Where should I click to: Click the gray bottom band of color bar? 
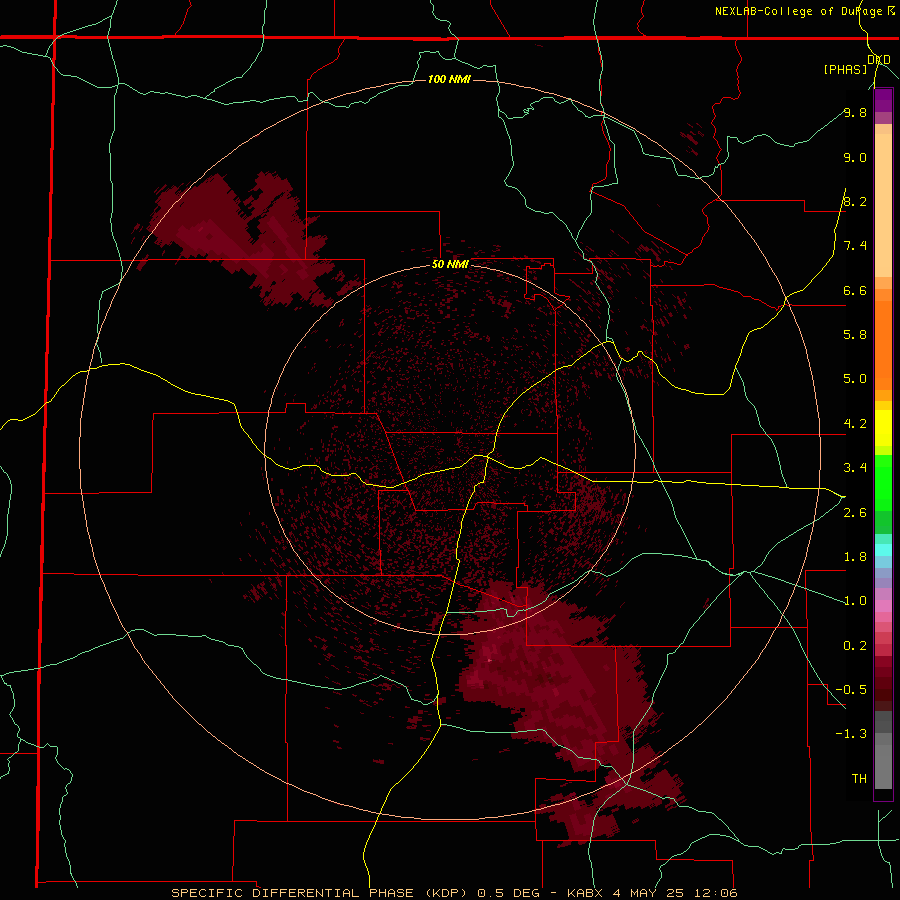point(883,752)
